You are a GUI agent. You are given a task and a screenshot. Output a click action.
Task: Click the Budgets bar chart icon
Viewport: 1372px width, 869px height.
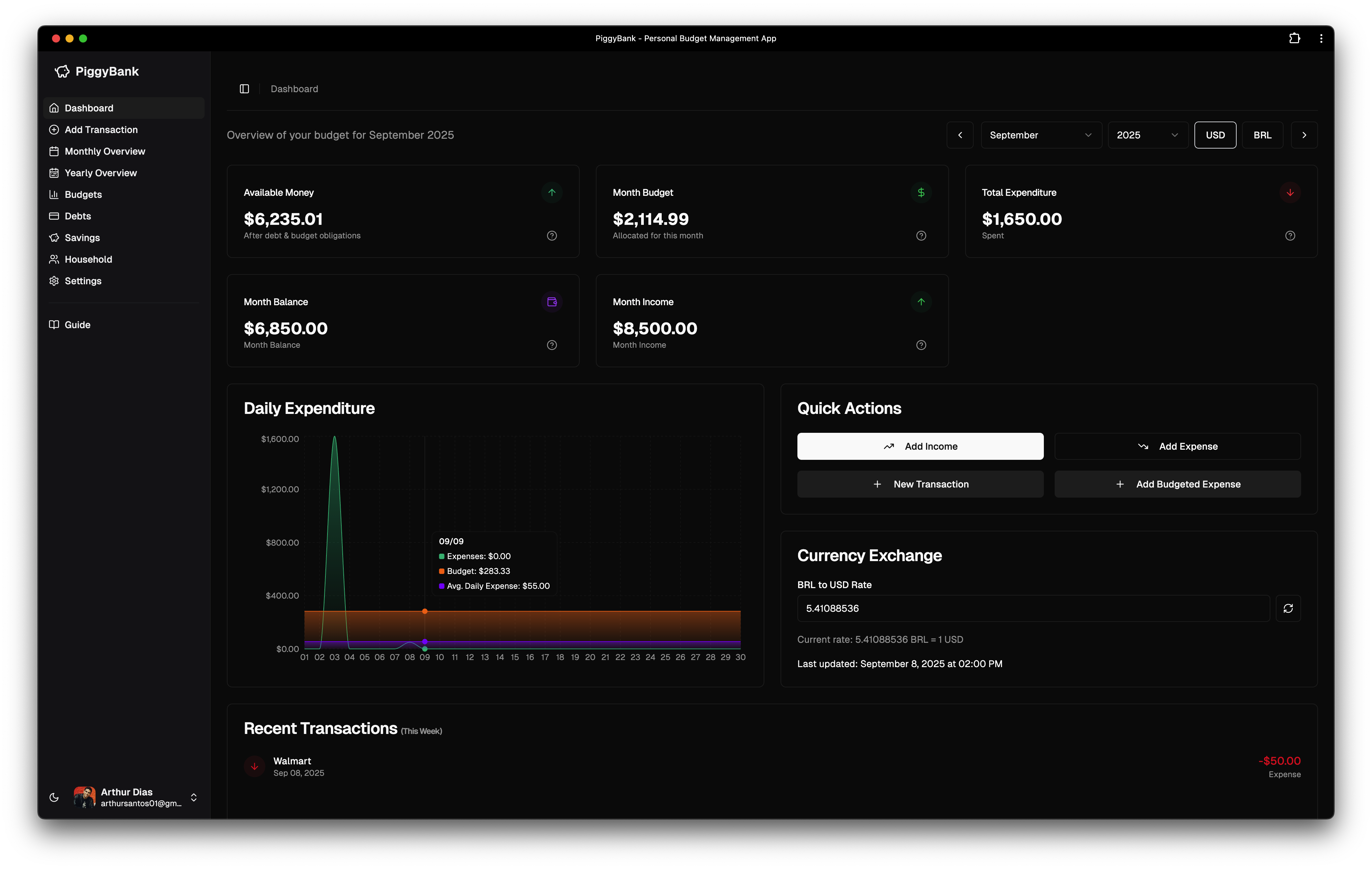click(54, 195)
